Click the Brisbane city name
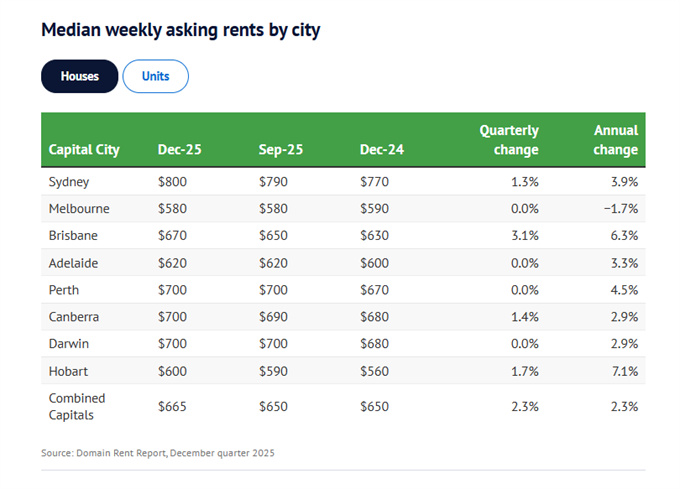 [x=74, y=236]
